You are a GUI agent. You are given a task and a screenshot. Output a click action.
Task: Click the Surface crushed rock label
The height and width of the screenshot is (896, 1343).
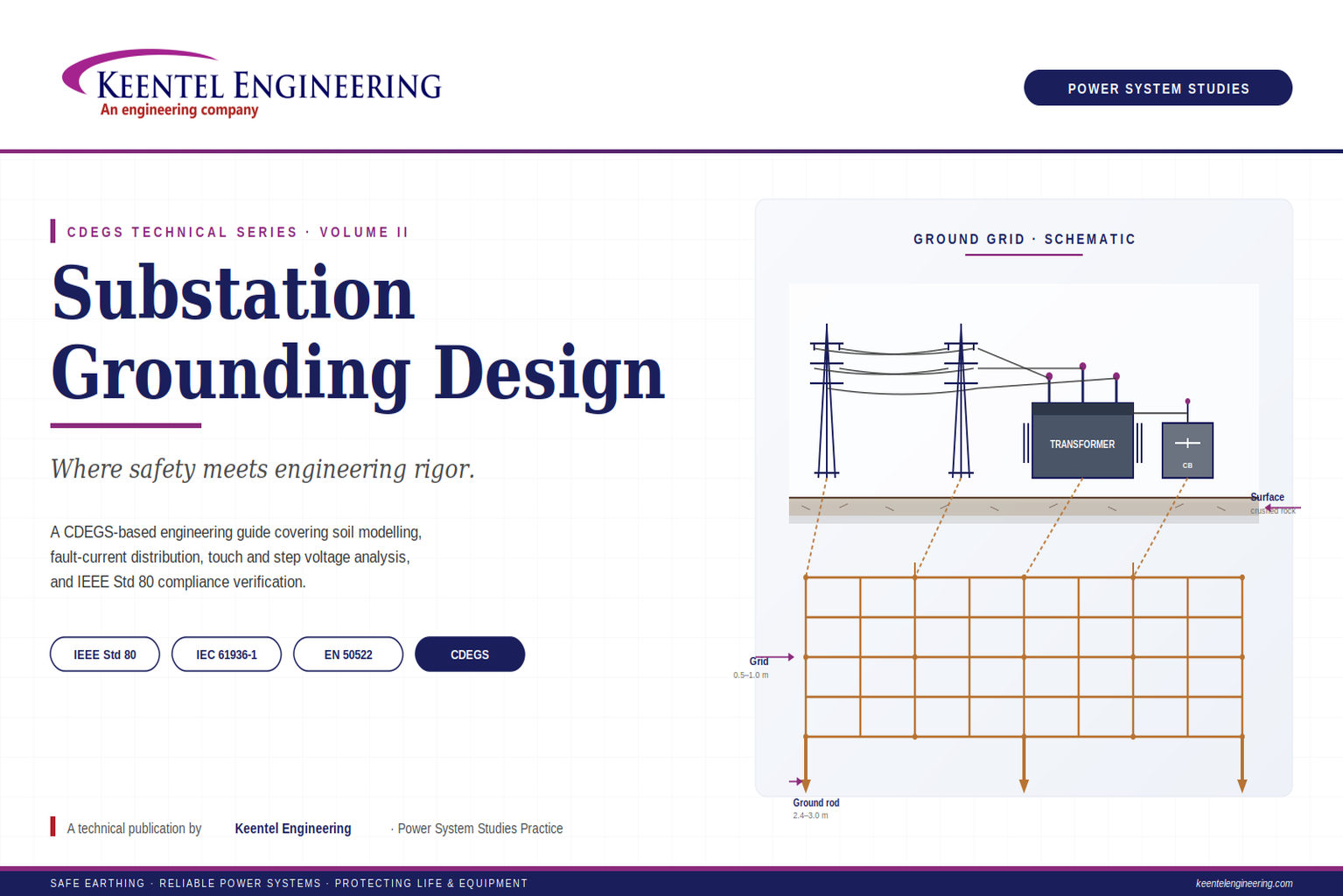[1271, 503]
